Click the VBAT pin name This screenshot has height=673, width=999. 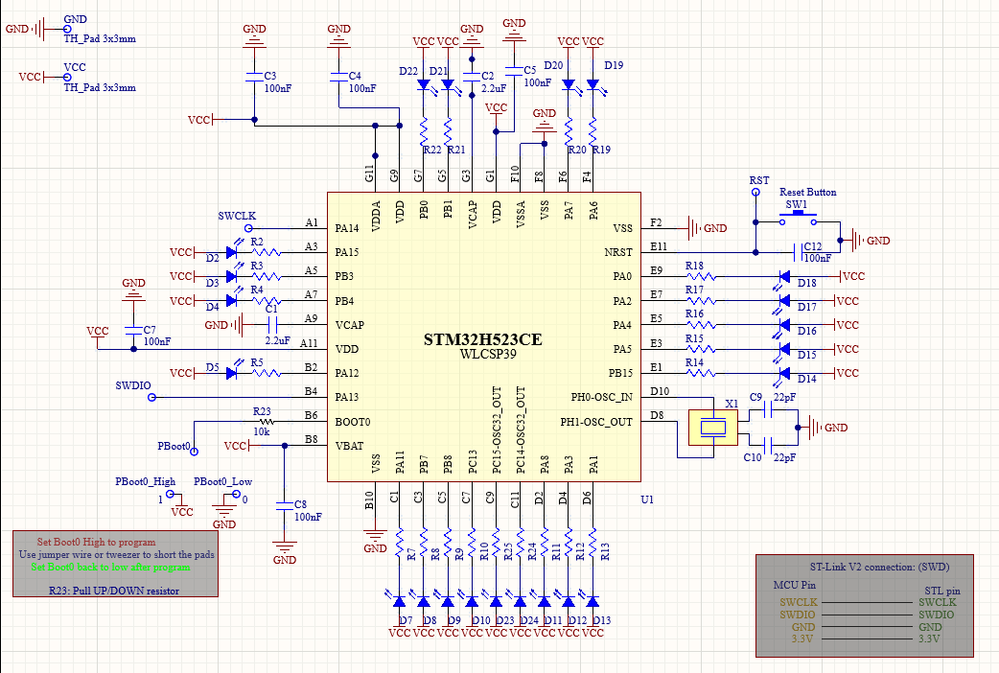point(350,446)
